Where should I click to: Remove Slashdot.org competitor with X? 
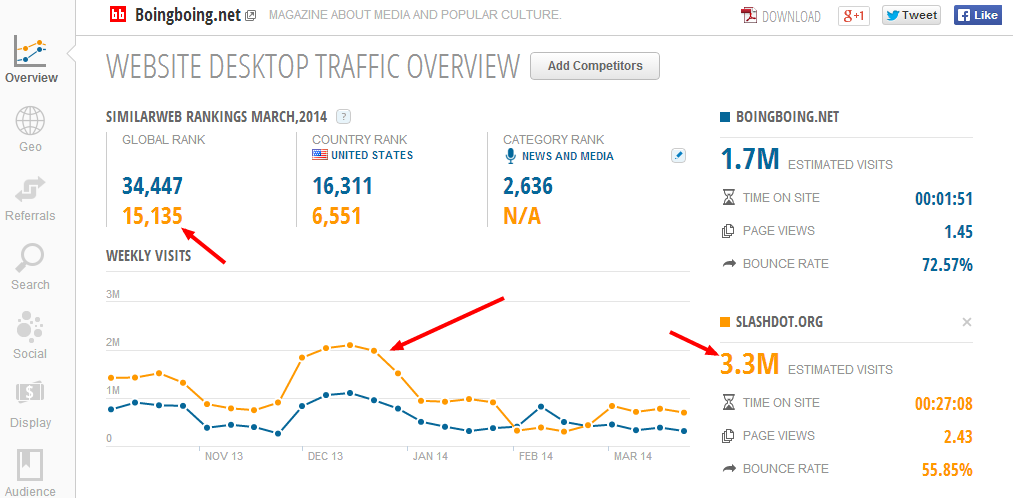(966, 322)
